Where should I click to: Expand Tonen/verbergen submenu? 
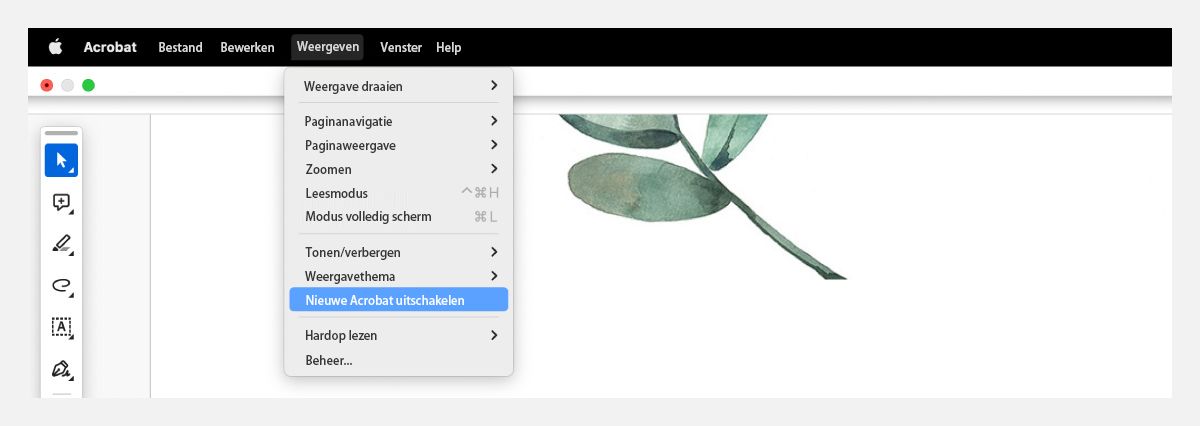(x=399, y=252)
